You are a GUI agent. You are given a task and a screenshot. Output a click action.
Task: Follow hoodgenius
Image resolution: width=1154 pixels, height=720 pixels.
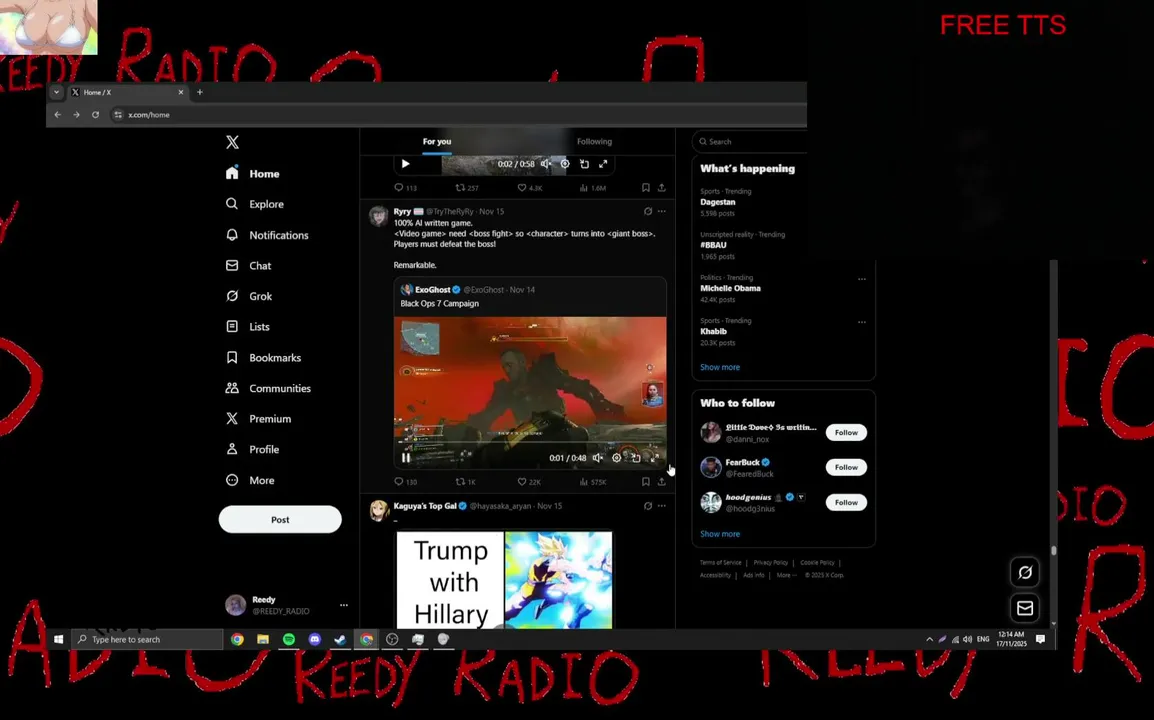pos(846,502)
